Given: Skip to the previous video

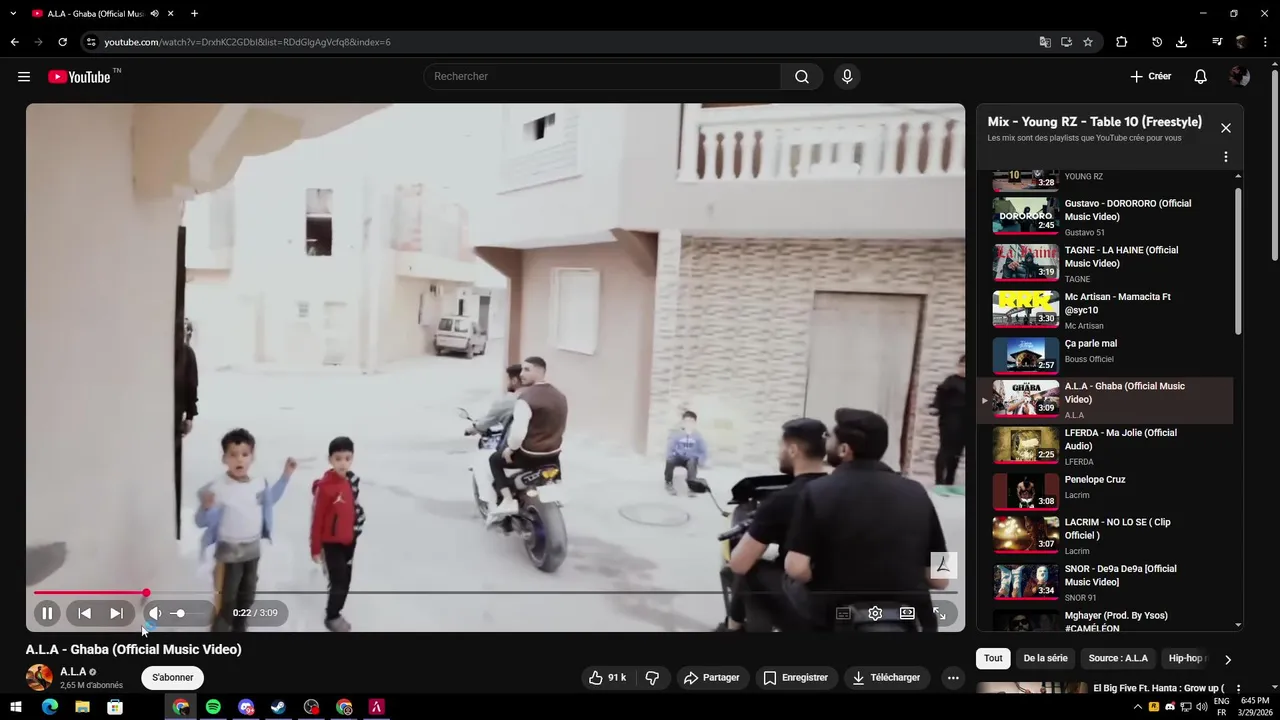Looking at the screenshot, I should click(85, 613).
